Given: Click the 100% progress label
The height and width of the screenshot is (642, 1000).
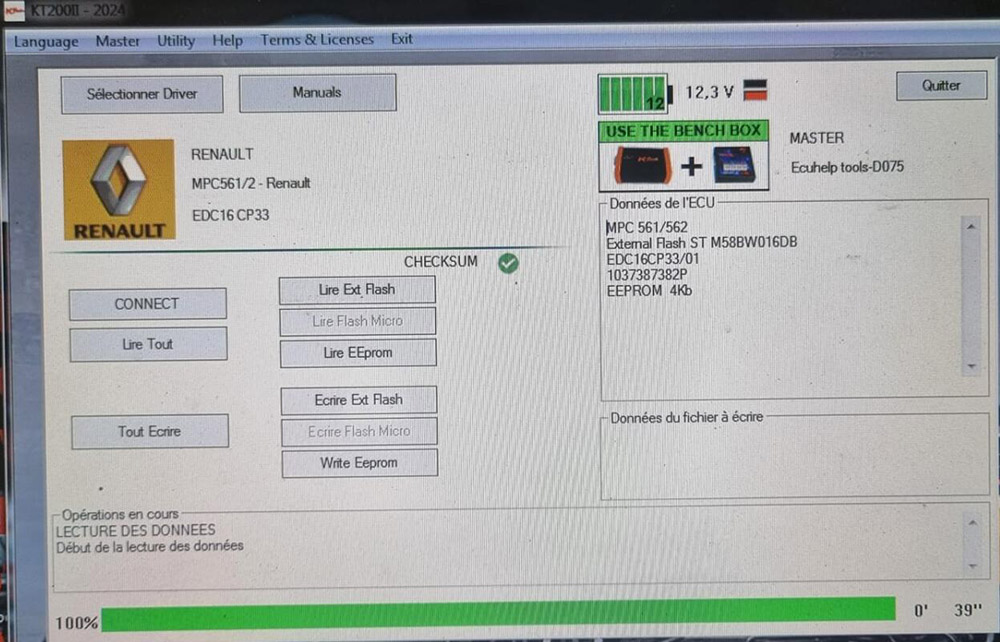Looking at the screenshot, I should pyautogui.click(x=77, y=623).
